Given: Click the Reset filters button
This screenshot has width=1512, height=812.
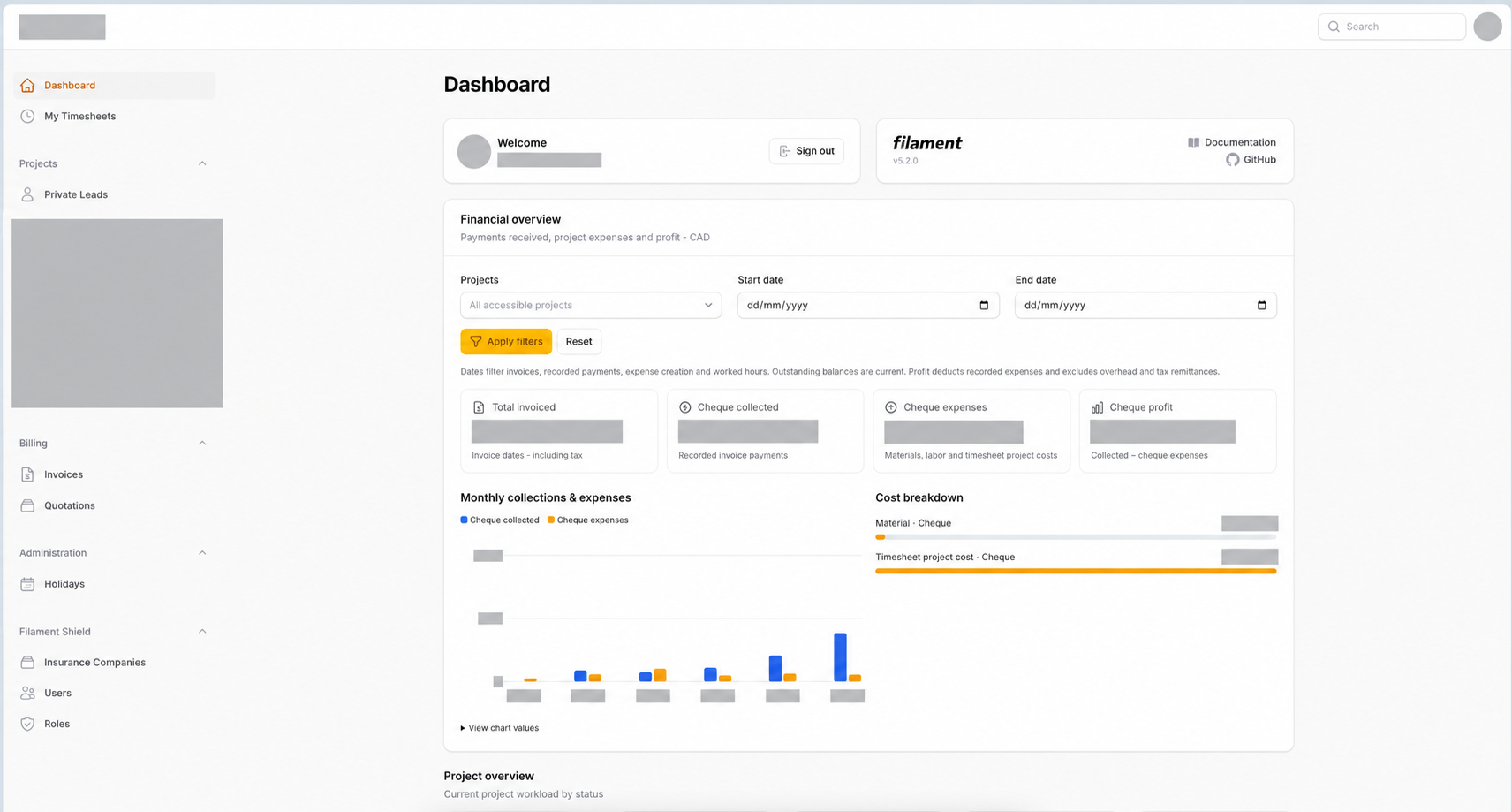Looking at the screenshot, I should coord(579,342).
